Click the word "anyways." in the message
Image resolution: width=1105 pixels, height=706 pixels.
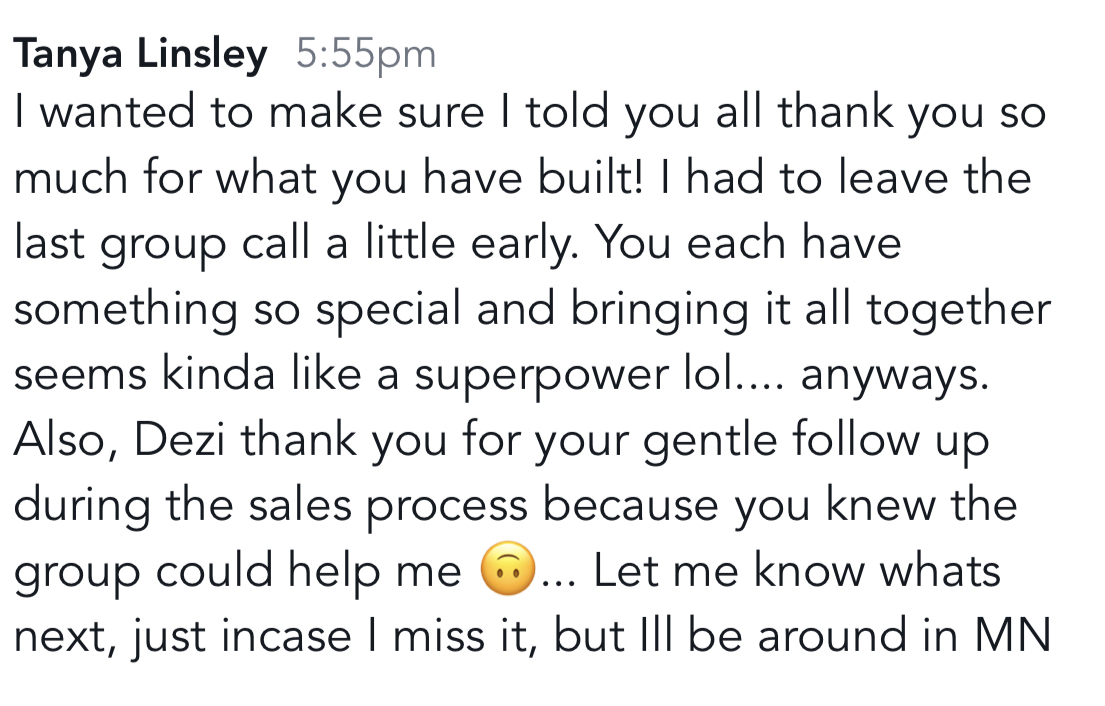pyautogui.click(x=895, y=376)
